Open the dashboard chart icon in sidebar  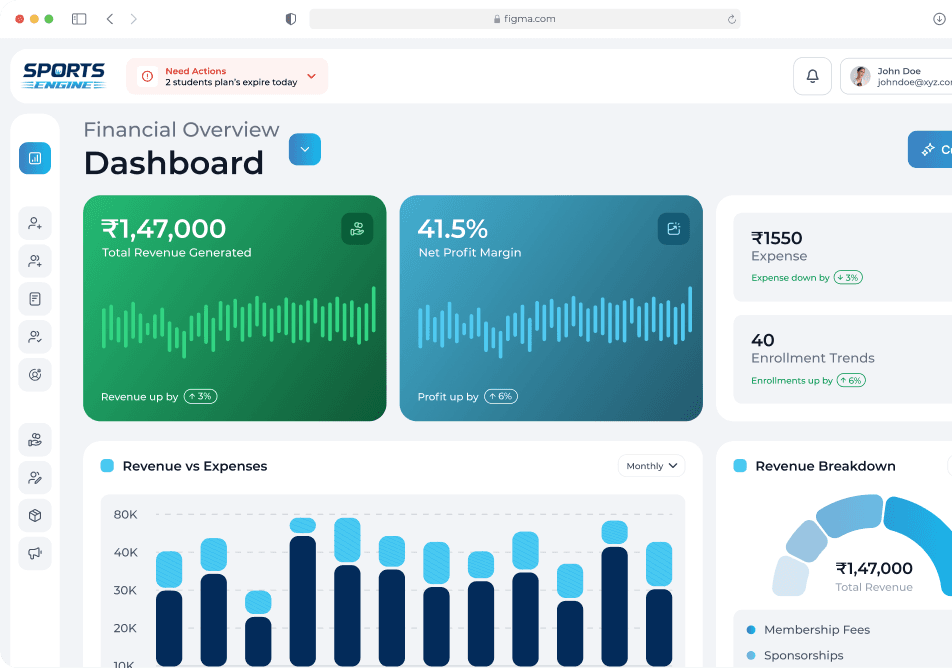click(x=35, y=158)
